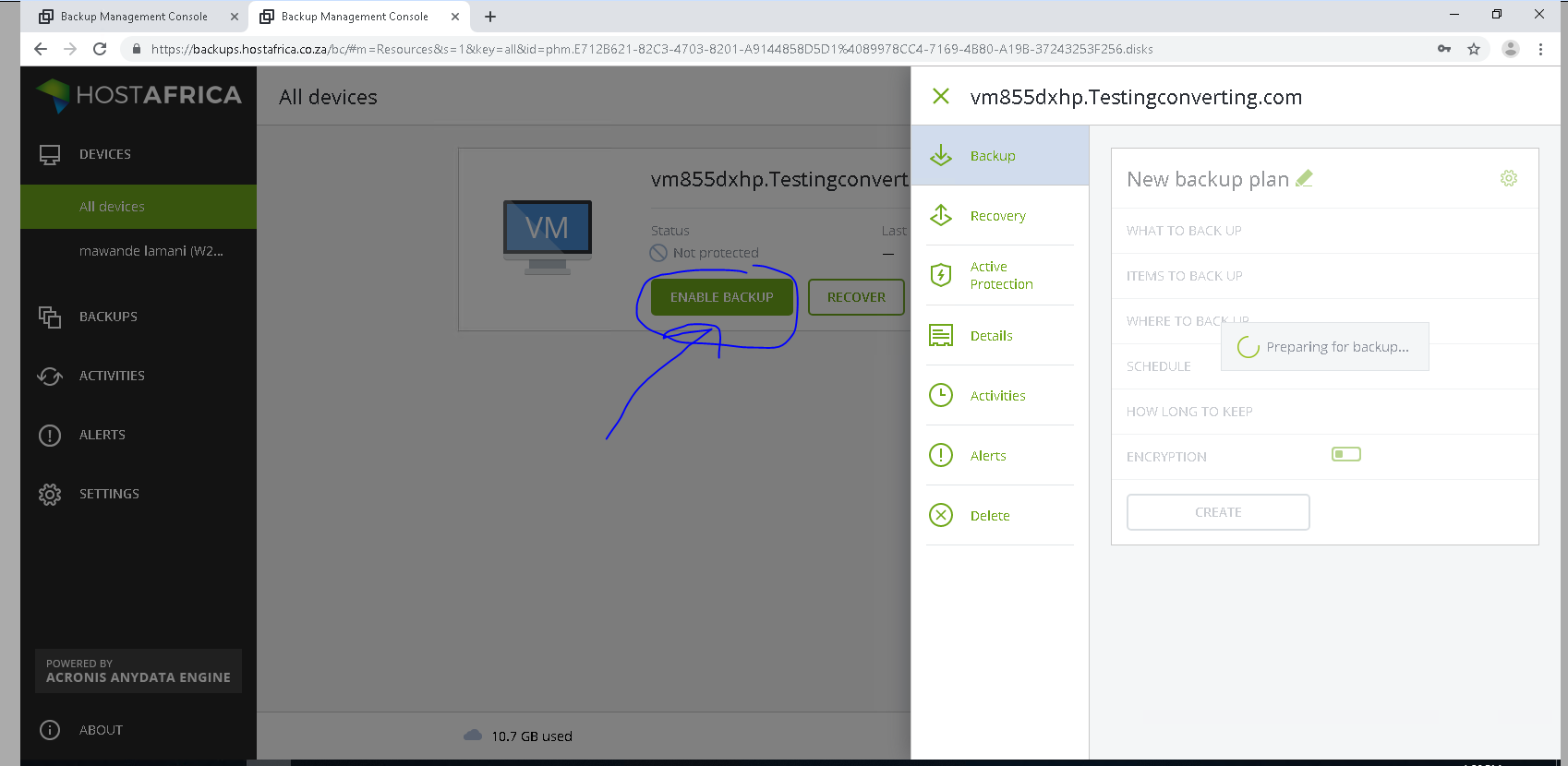Select All devices in sidebar
Image resolution: width=1568 pixels, height=766 pixels.
pyautogui.click(x=139, y=207)
